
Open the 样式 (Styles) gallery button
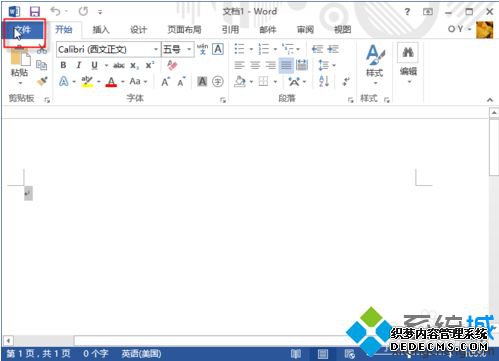(375, 65)
